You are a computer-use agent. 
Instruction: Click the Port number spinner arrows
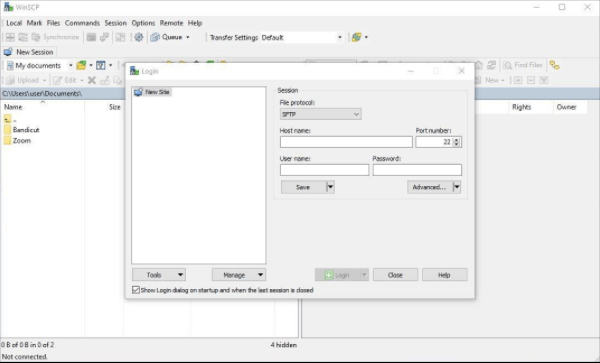coord(457,142)
